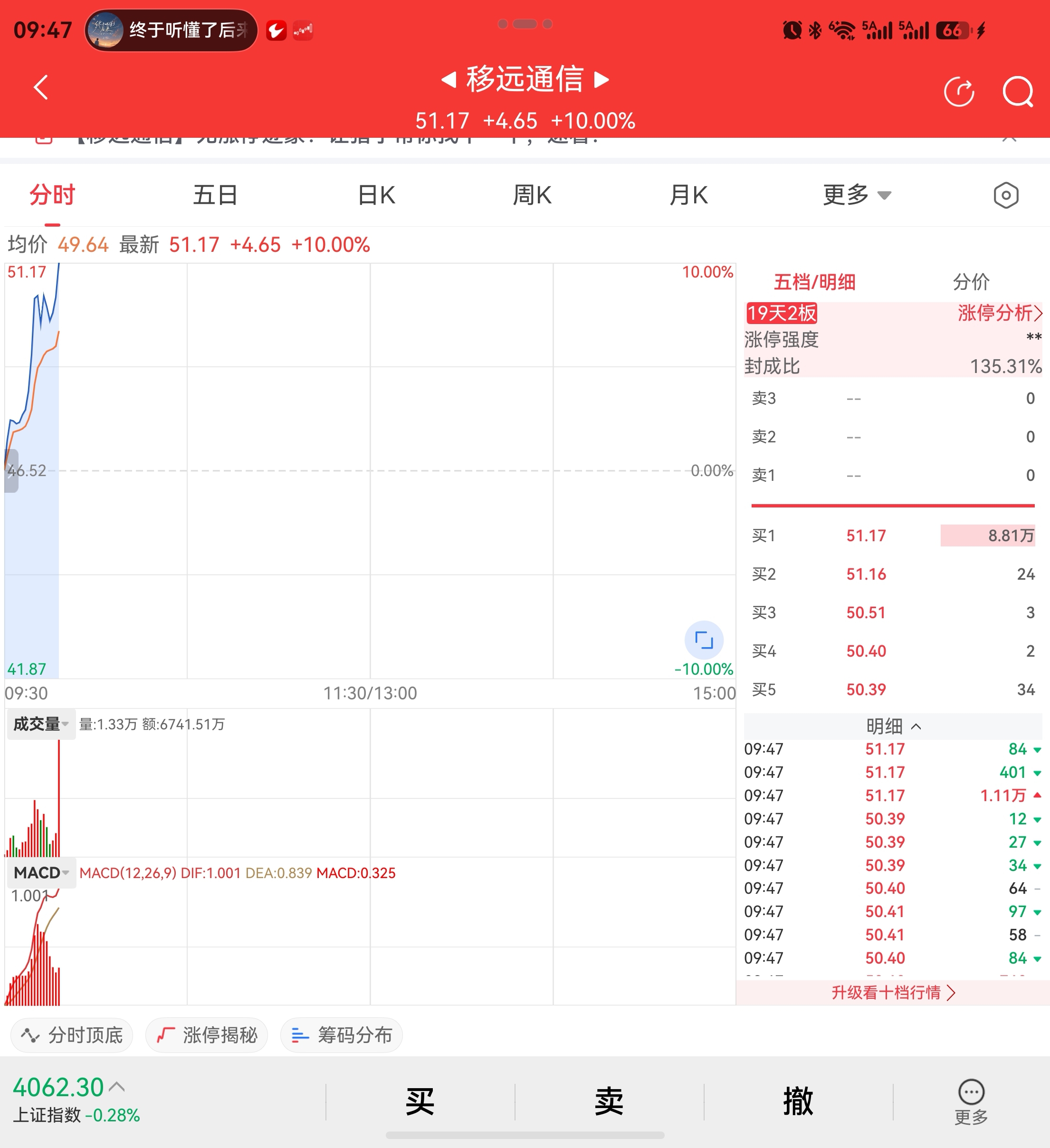Select 买1 price 51.17 row
1050x1148 pixels.
click(x=893, y=536)
